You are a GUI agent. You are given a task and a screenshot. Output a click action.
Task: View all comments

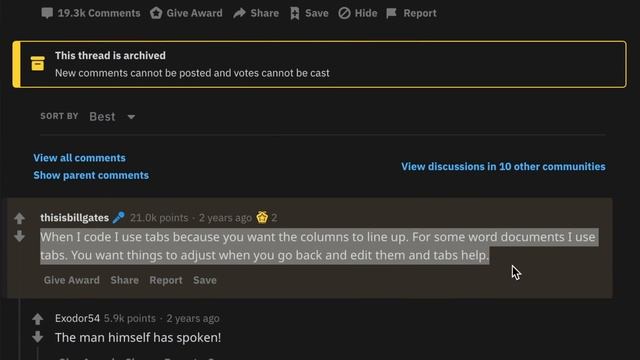pos(80,158)
